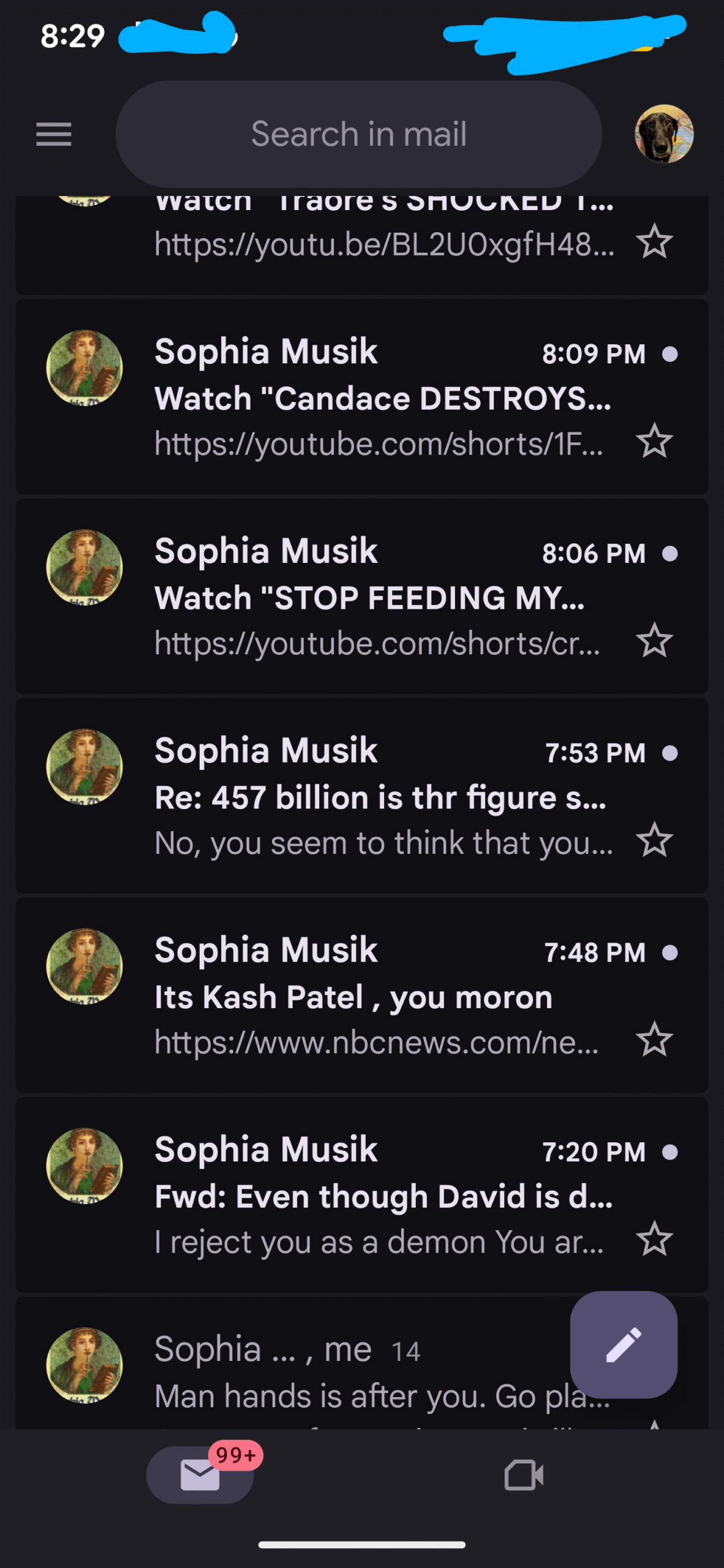Tap the compose pencil button

coord(624,1344)
